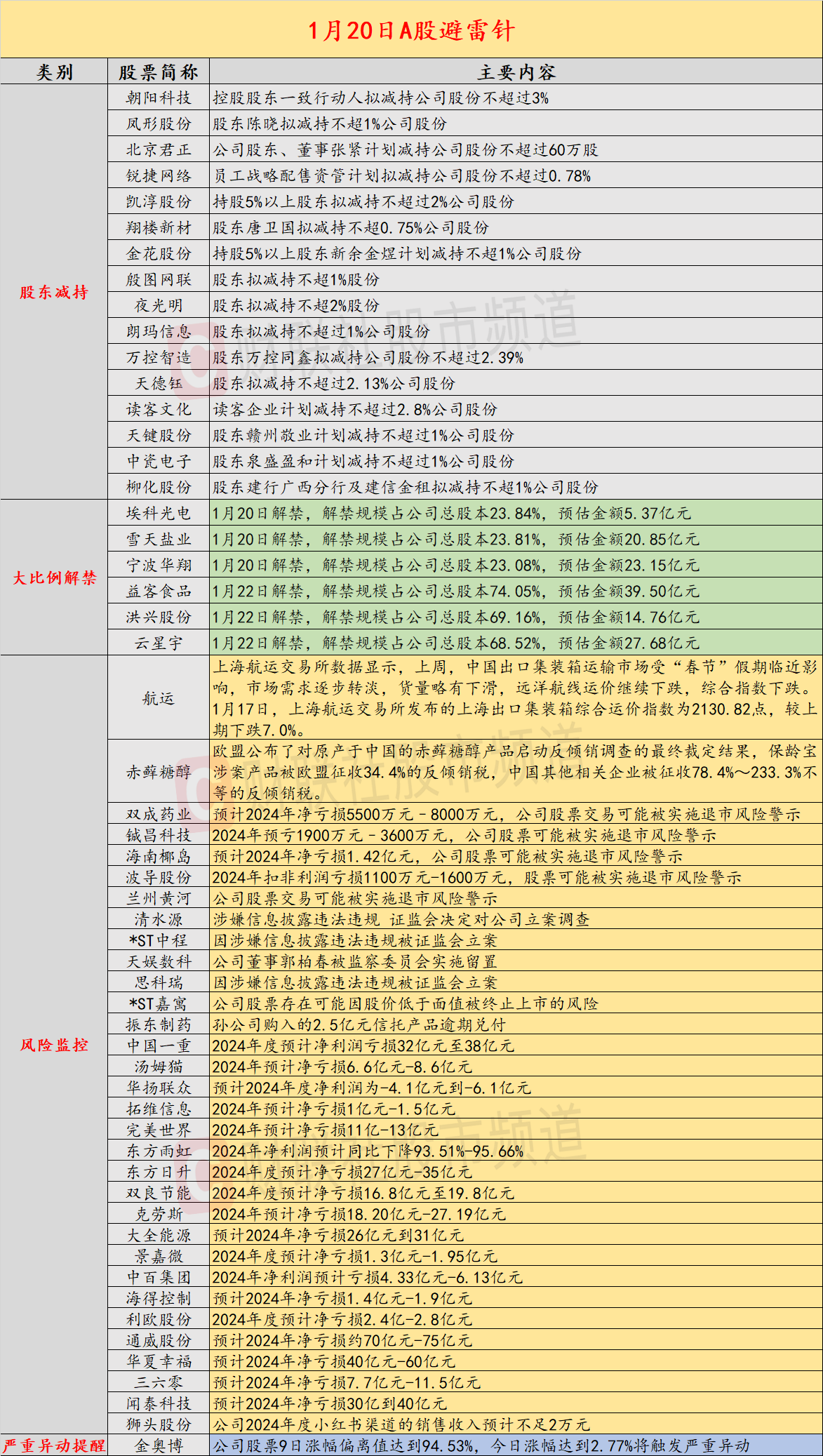823x1456 pixels.
Task: Select the 埃科光电 unlock row name
Action: tap(159, 514)
